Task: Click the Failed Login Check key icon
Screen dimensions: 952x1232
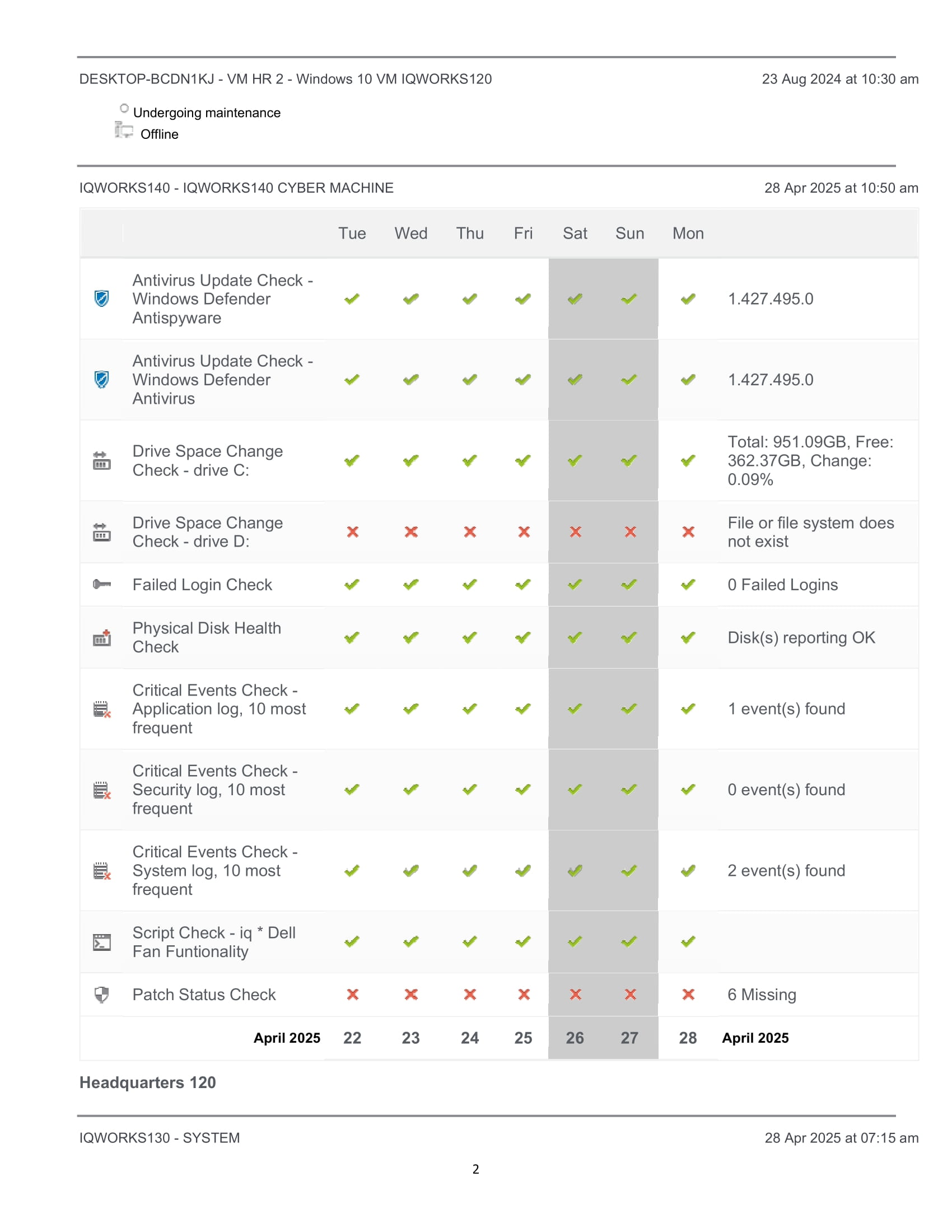Action: click(101, 585)
